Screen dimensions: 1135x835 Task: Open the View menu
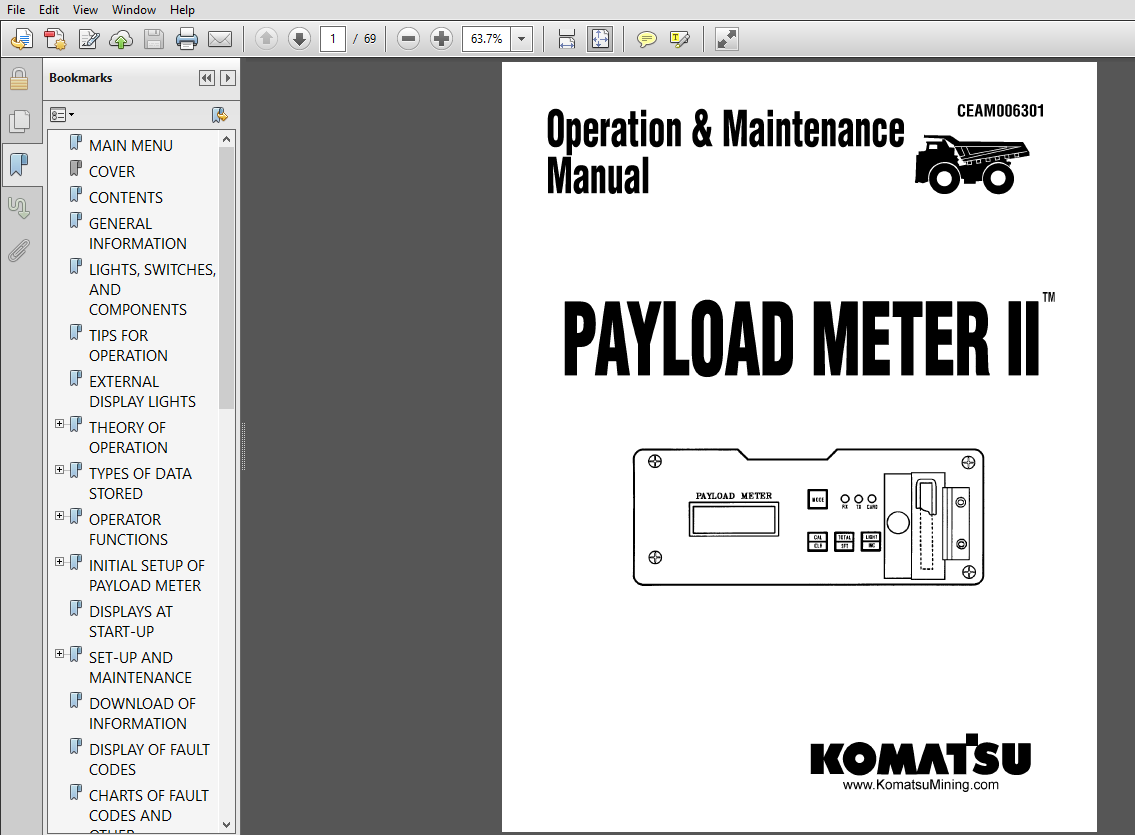pos(85,9)
